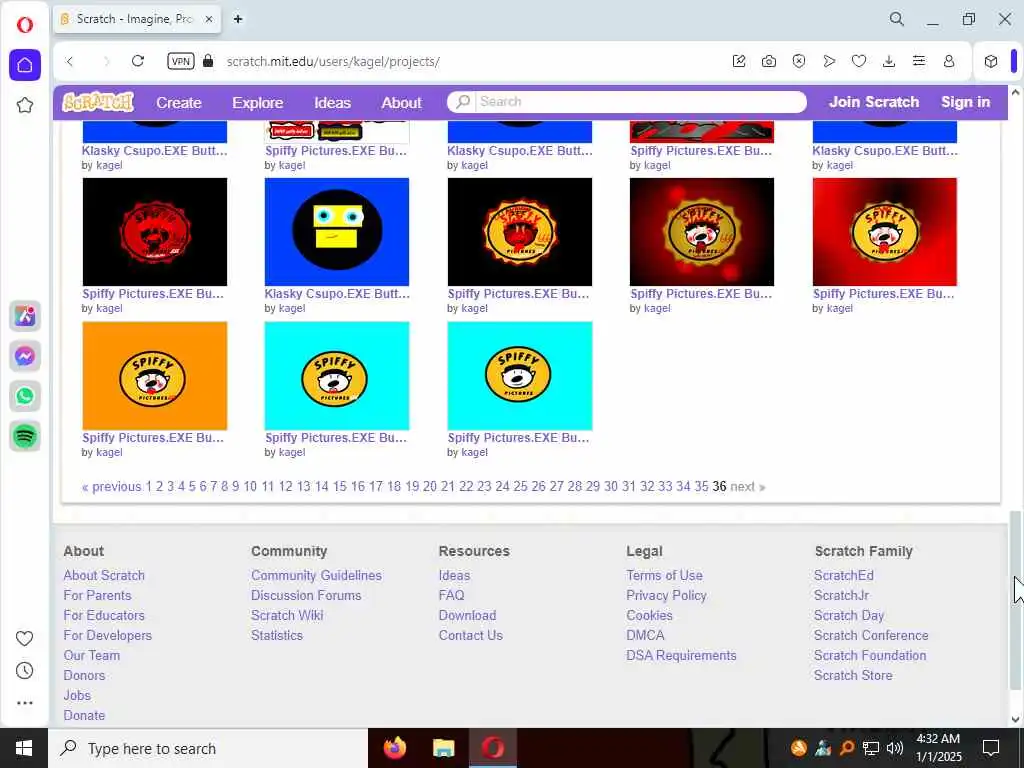The width and height of the screenshot is (1024, 768).
Task: Click Join Scratch
Action: (874, 102)
